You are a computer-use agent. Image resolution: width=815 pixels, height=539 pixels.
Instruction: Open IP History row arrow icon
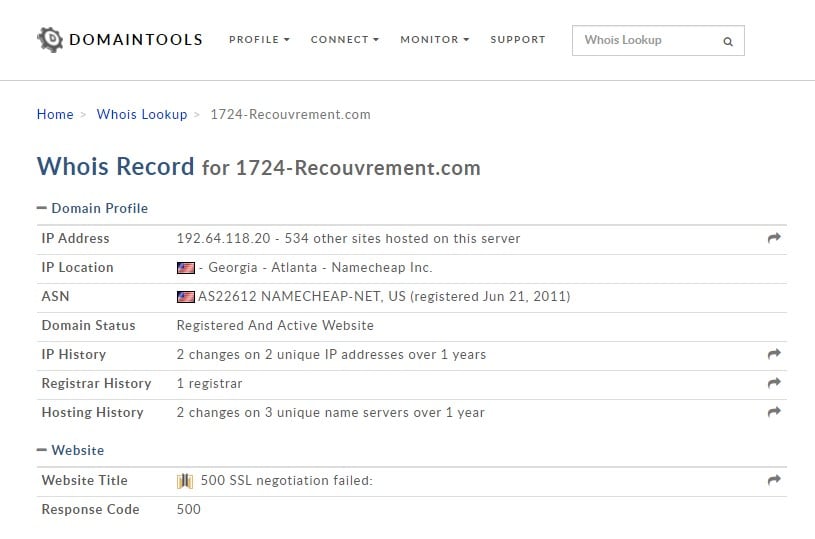tap(774, 354)
